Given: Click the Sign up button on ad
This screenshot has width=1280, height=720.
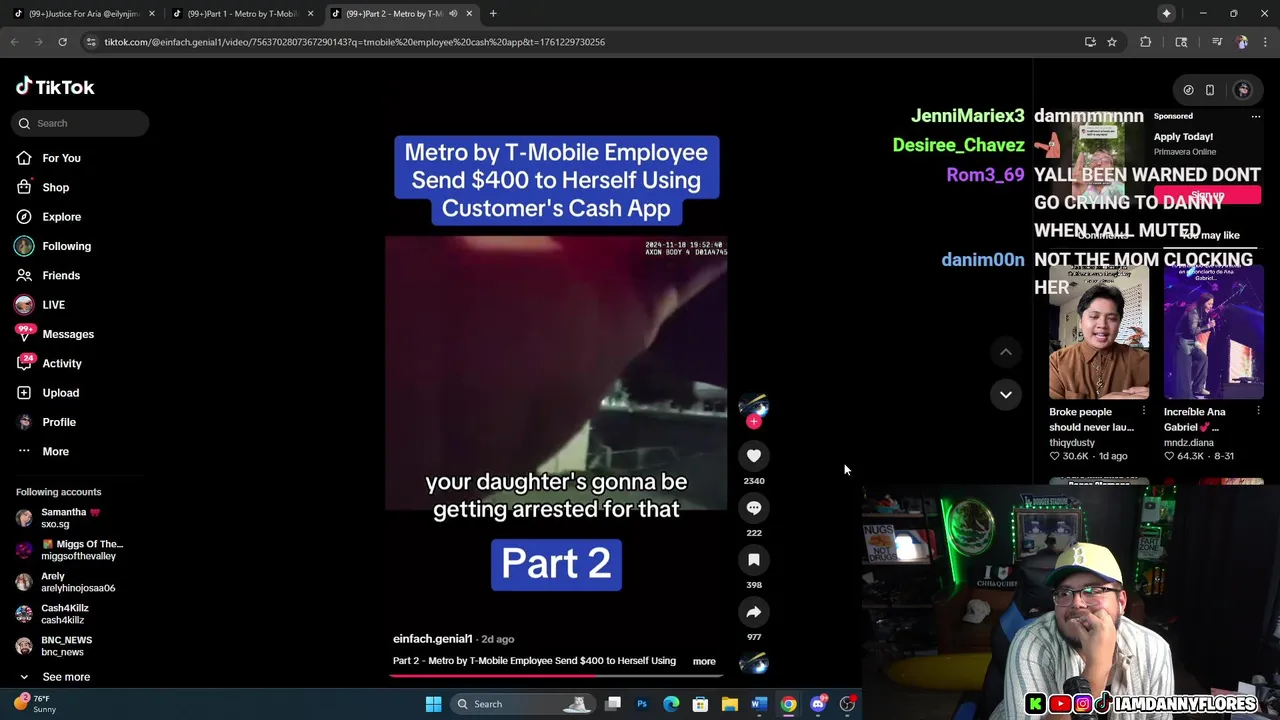Looking at the screenshot, I should coord(1207,195).
